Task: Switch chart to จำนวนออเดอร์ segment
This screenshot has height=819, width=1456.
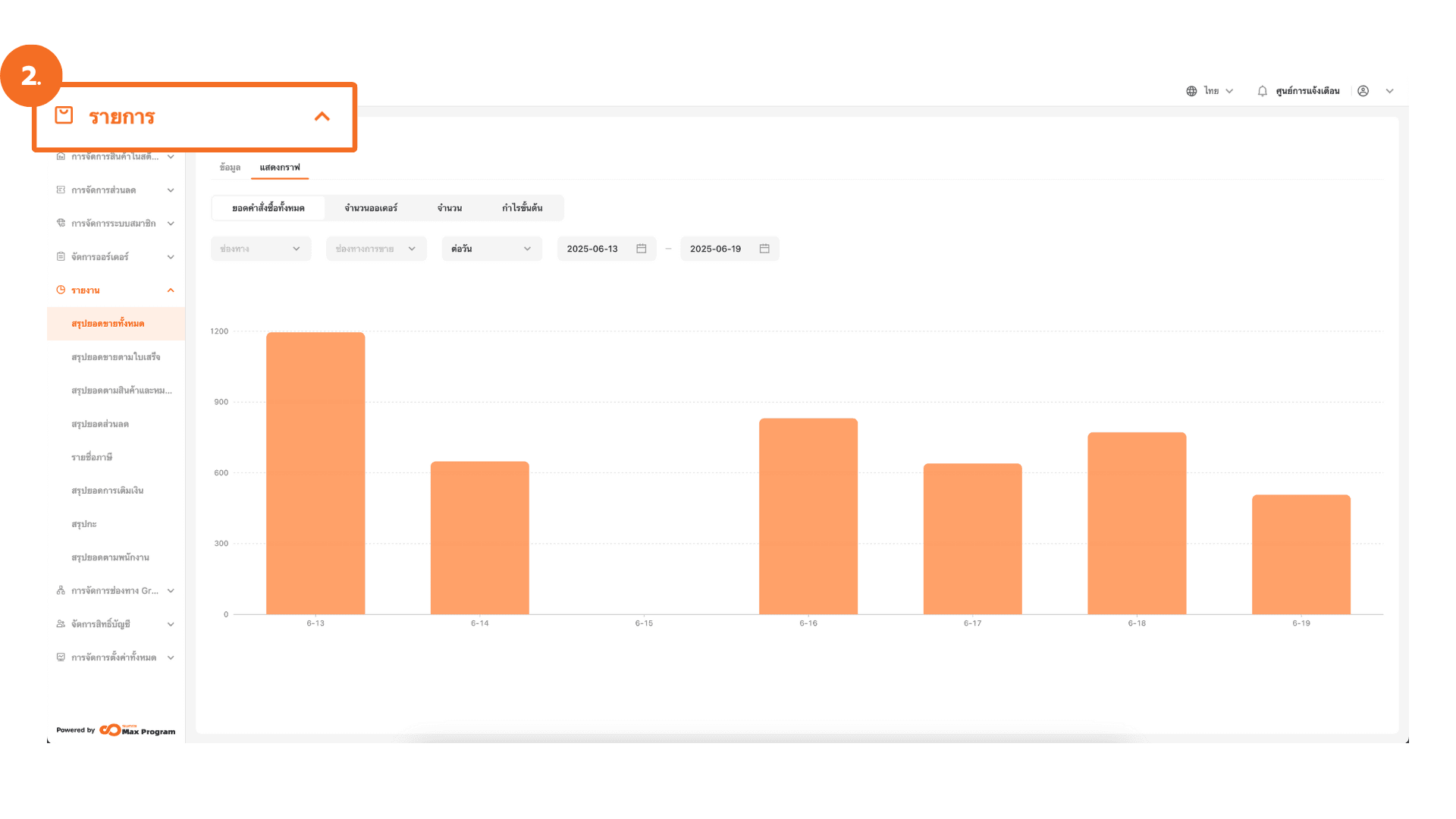Action: [x=371, y=208]
